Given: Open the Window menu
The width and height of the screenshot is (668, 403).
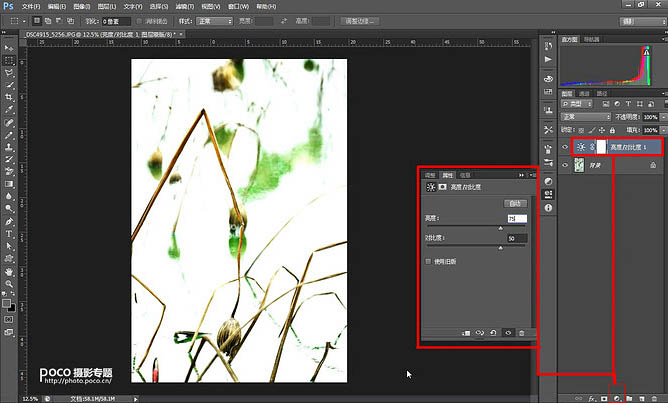Looking at the screenshot, I should pyautogui.click(x=238, y=6).
